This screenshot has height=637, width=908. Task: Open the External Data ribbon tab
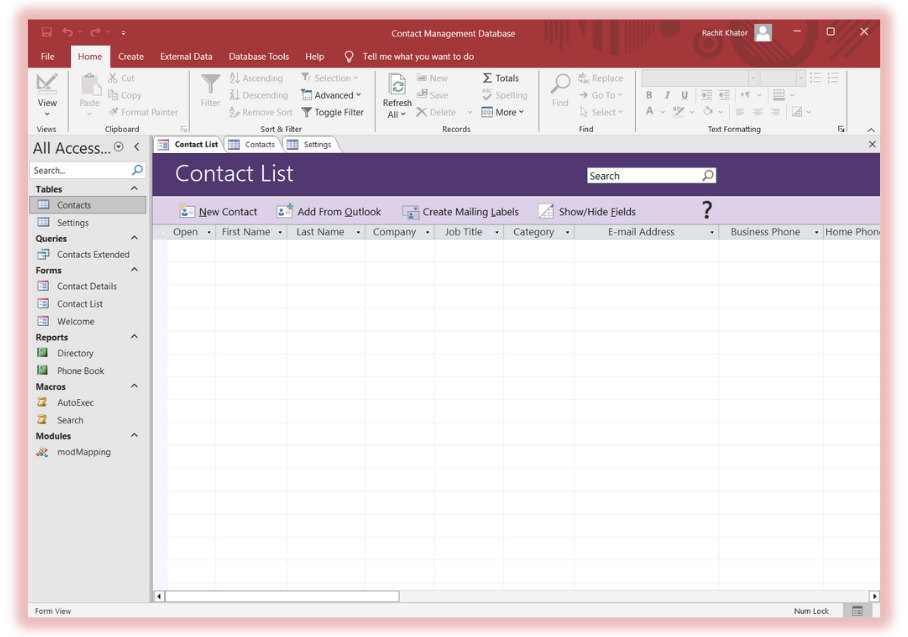(186, 57)
